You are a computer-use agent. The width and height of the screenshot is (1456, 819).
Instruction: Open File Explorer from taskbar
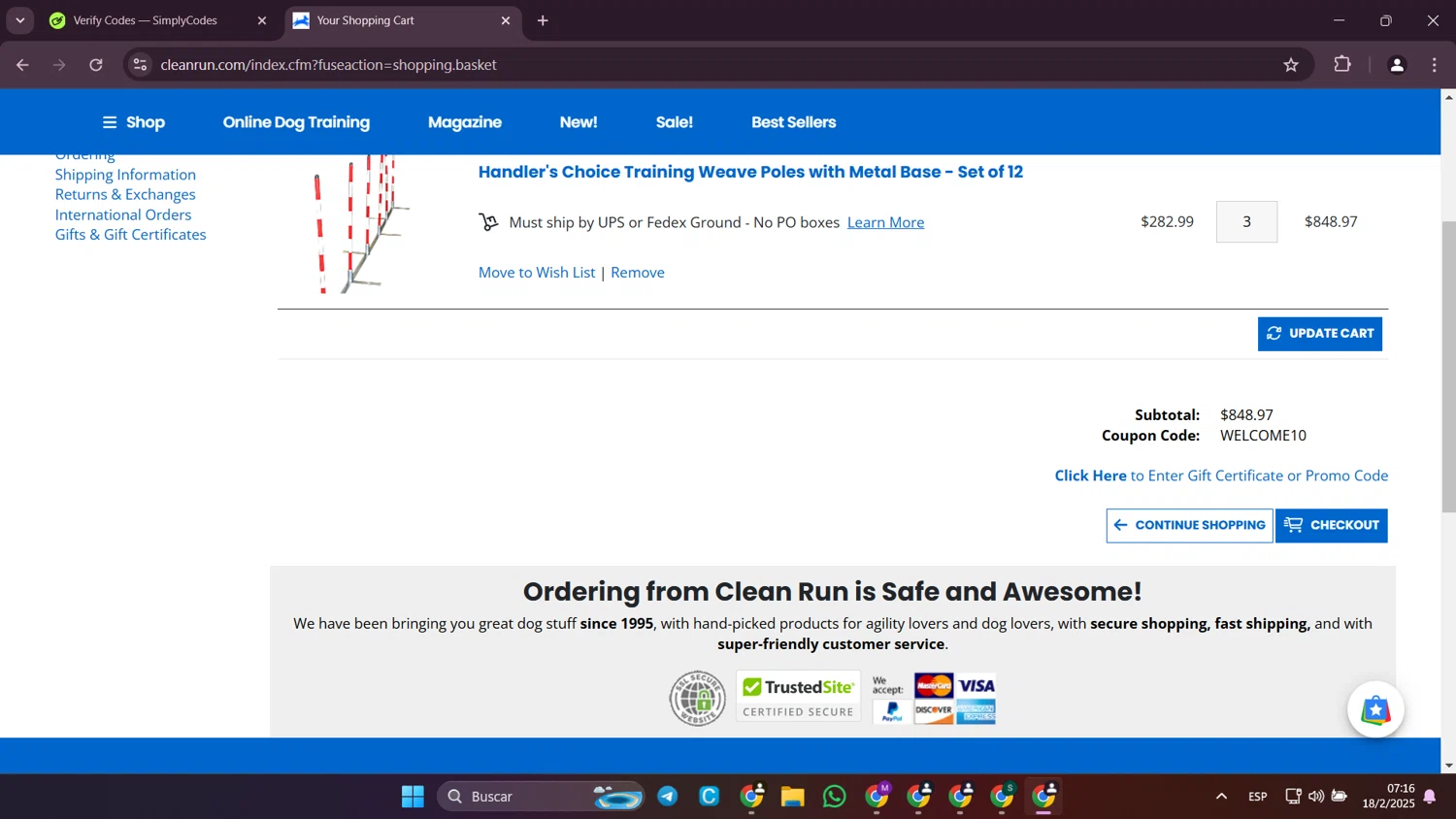click(x=792, y=797)
